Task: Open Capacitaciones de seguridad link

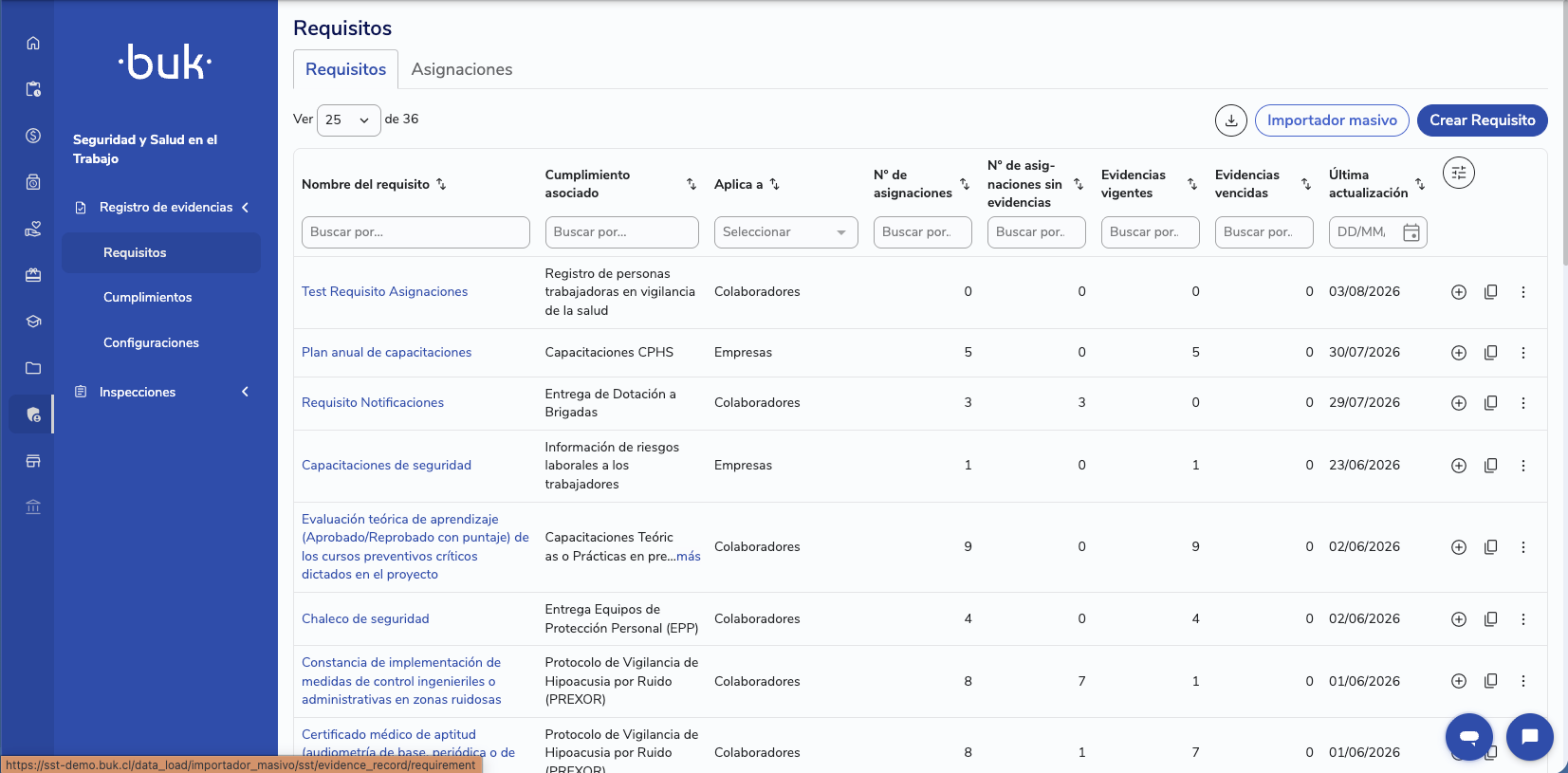Action: click(386, 466)
